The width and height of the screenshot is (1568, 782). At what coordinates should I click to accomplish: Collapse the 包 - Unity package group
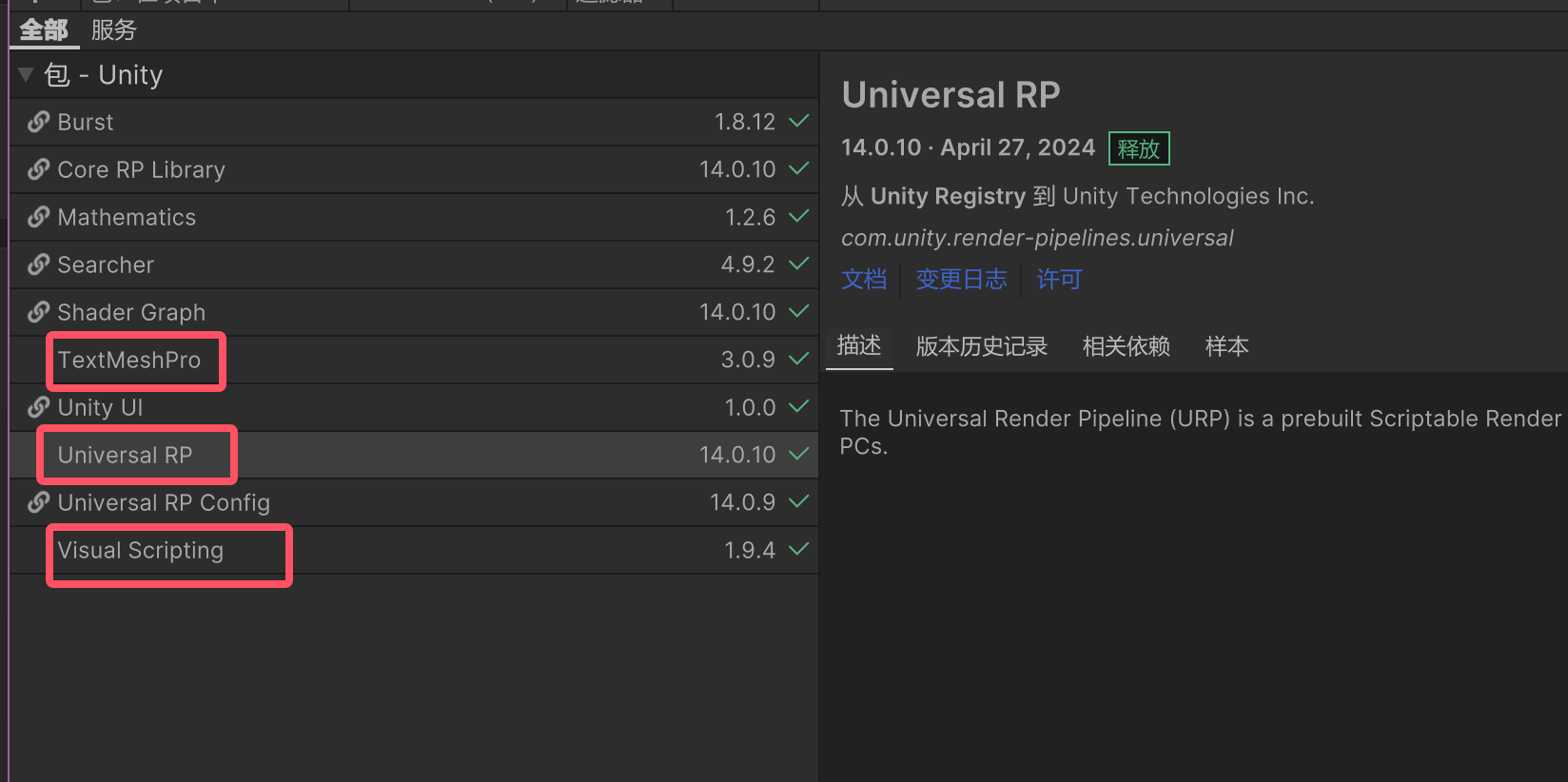26,74
